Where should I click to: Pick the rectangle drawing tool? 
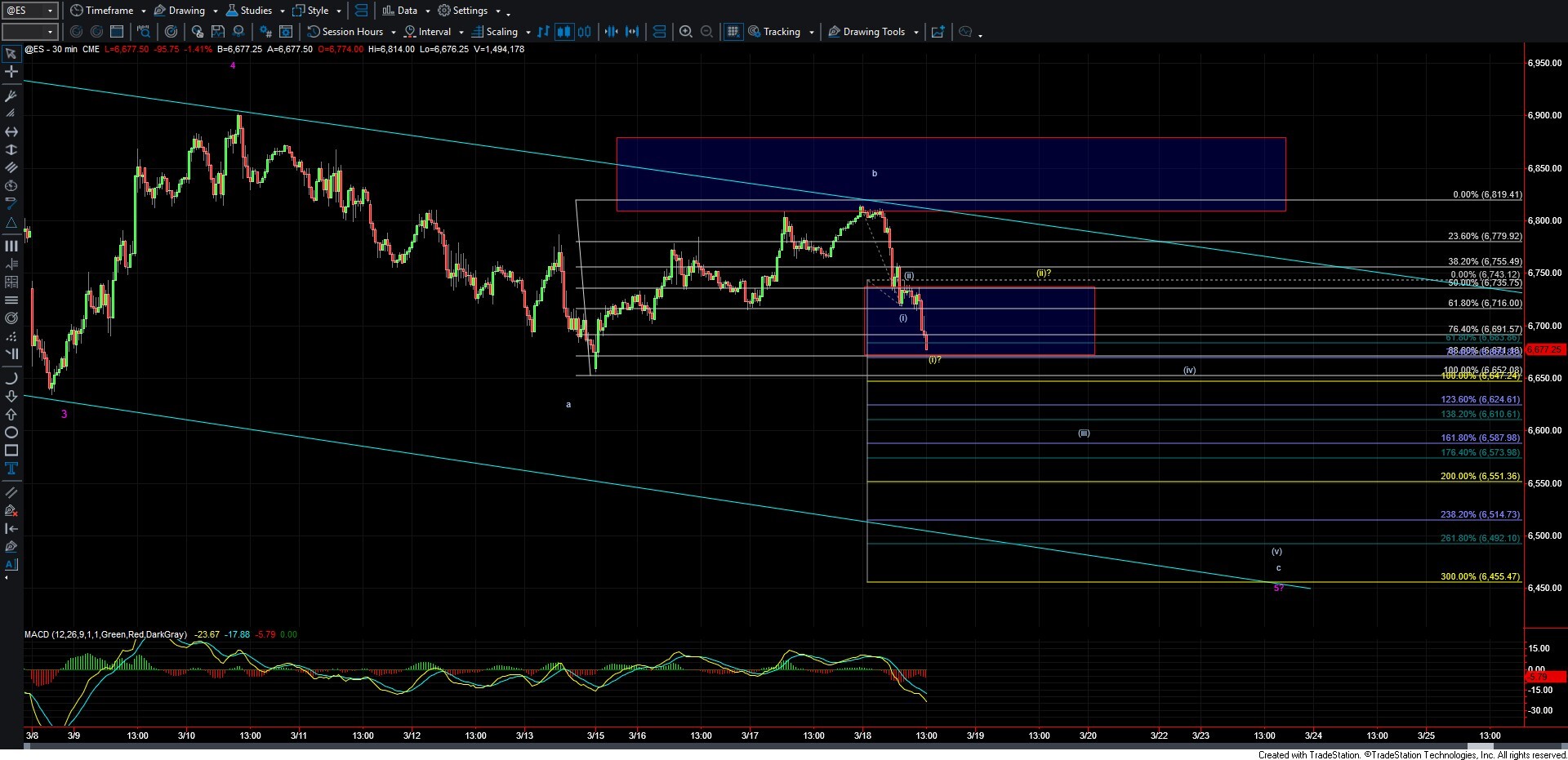point(11,451)
